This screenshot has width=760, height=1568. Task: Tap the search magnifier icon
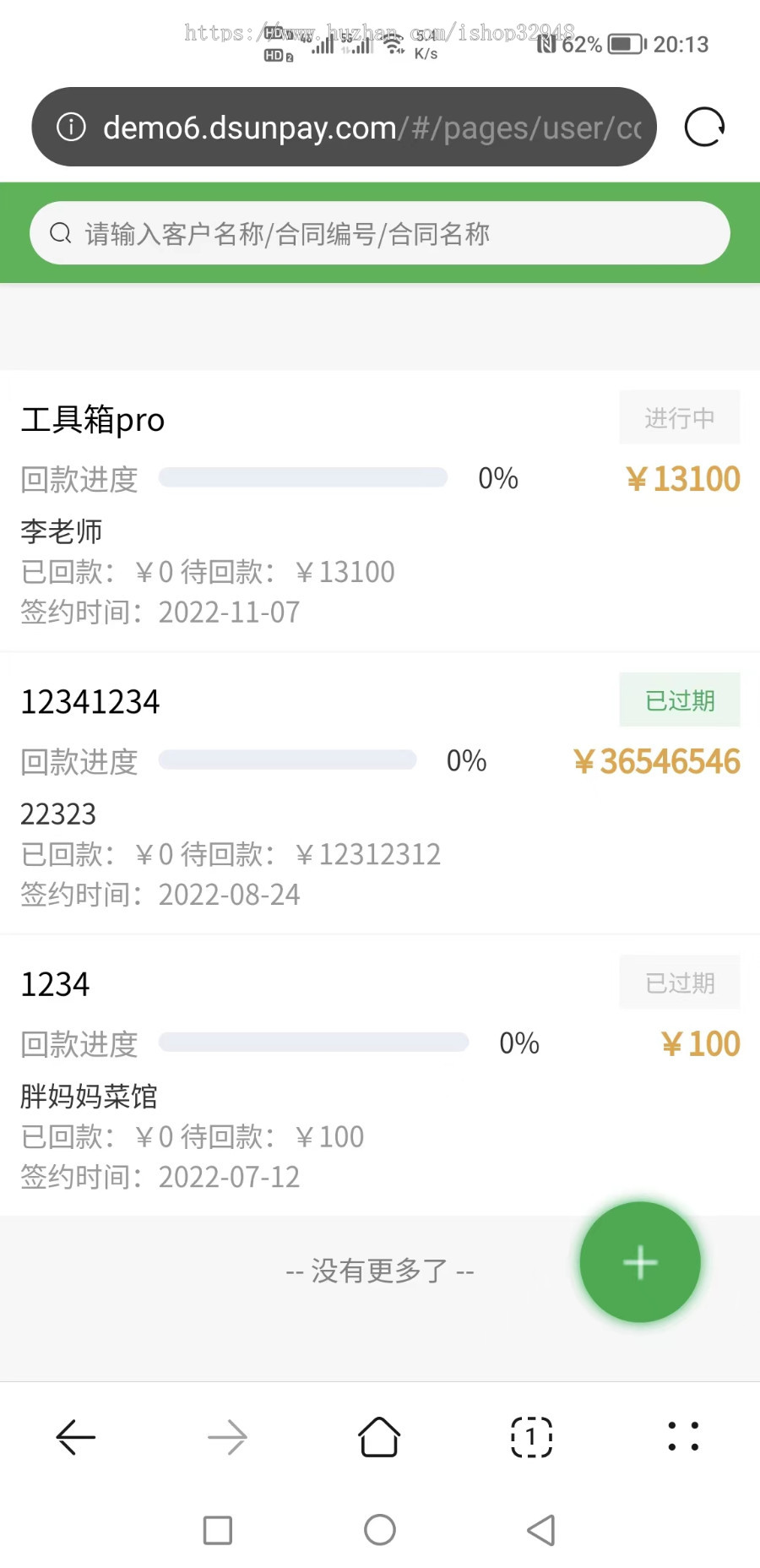tap(61, 233)
